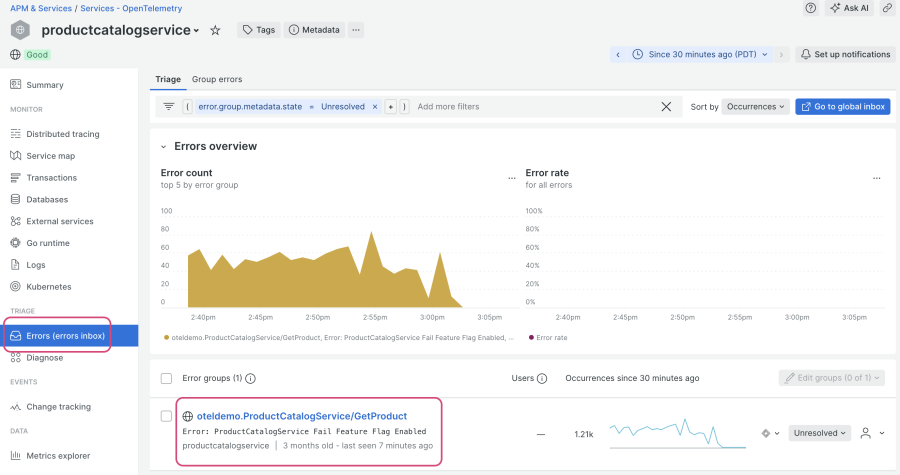Click the filter lines icon
Image resolution: width=900 pixels, height=475 pixels.
169,107
